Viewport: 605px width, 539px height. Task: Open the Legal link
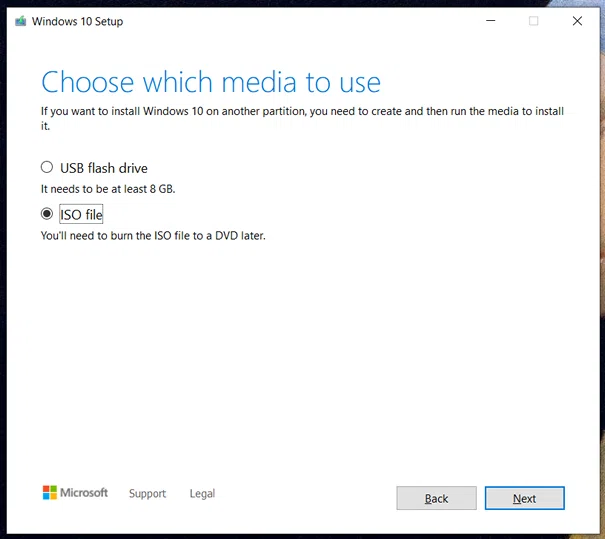coord(202,493)
